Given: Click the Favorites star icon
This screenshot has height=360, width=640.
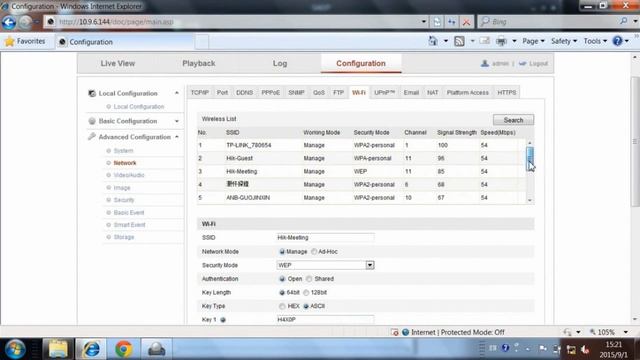Looking at the screenshot, I should [x=10, y=41].
